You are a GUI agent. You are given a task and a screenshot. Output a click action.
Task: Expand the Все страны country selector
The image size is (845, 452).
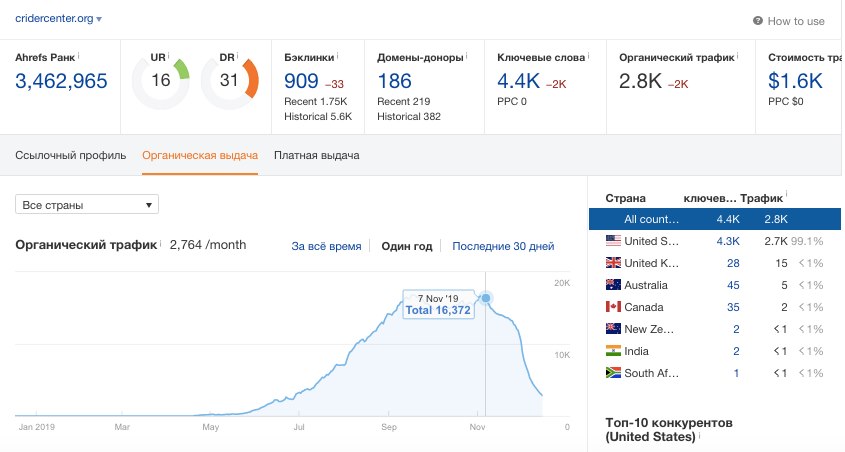tap(87, 205)
